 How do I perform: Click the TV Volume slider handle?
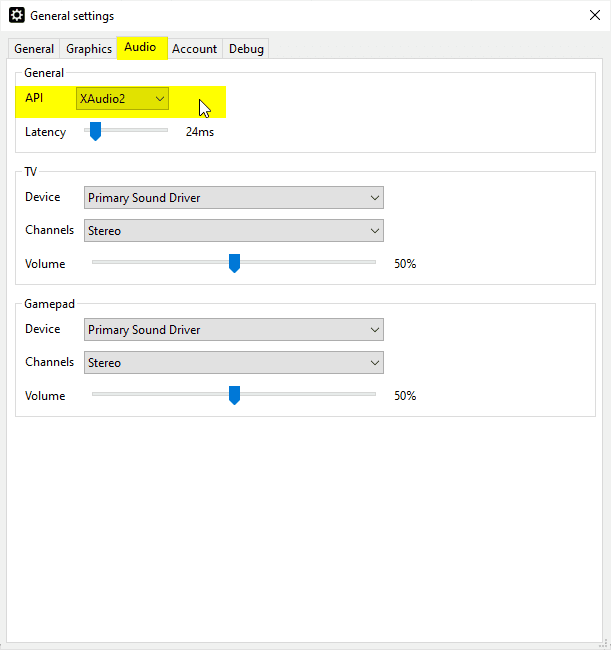point(234,263)
